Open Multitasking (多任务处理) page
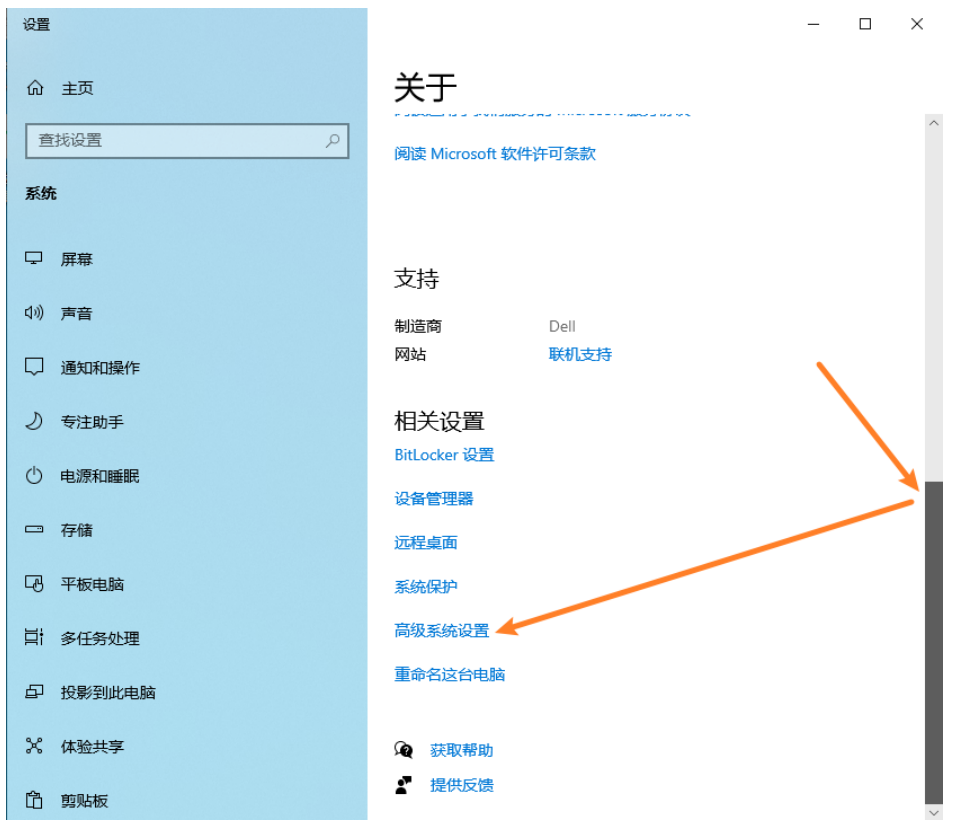 click(x=100, y=638)
